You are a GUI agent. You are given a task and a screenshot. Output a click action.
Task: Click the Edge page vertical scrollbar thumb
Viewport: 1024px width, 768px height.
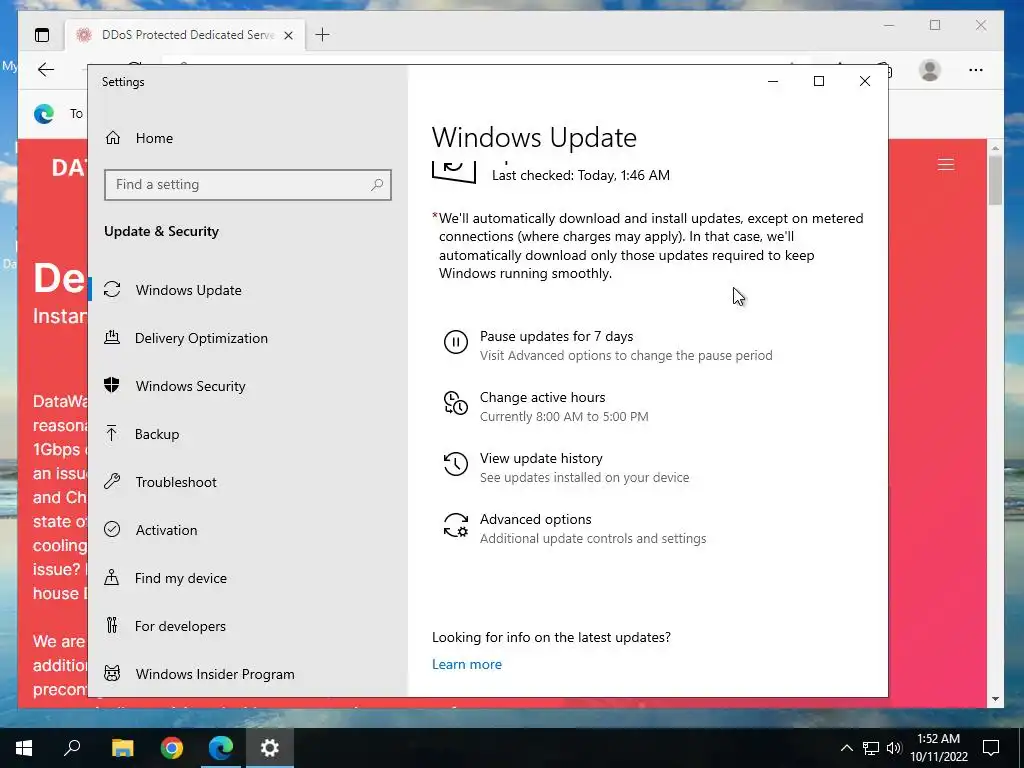pos(995,181)
